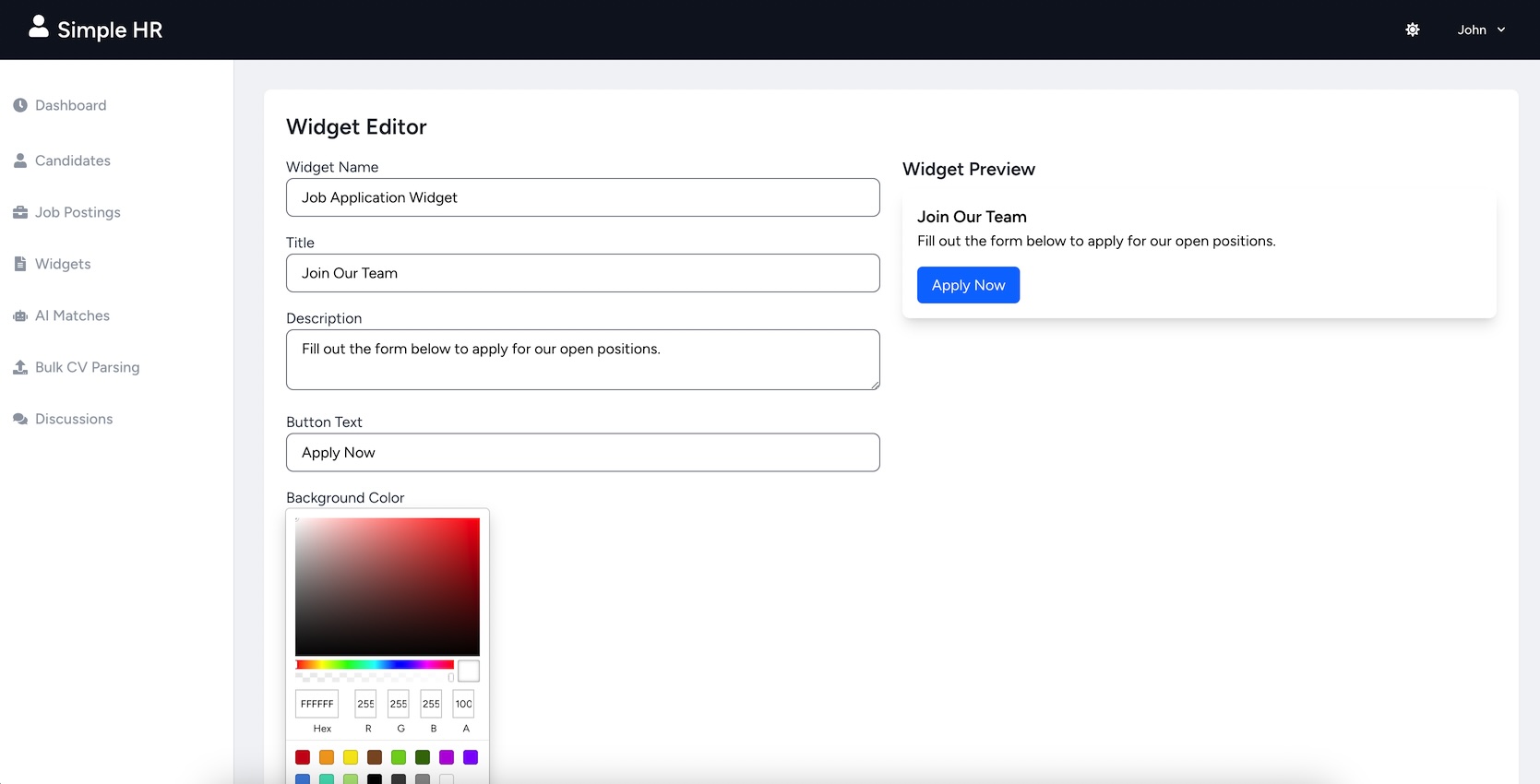Click the Hex color input field
This screenshot has width=1540, height=784.
click(316, 704)
